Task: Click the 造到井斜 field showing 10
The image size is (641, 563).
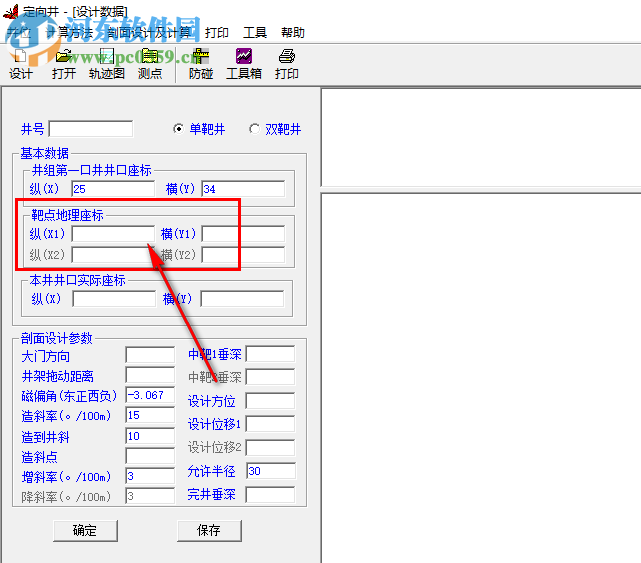Action: 150,436
